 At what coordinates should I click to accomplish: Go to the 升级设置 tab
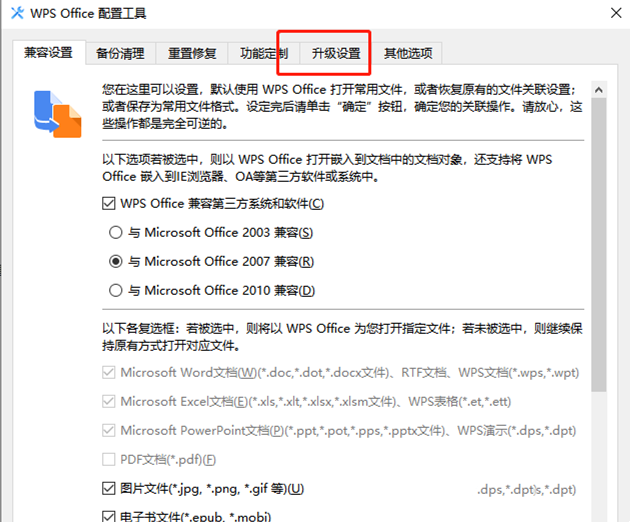(x=336, y=53)
